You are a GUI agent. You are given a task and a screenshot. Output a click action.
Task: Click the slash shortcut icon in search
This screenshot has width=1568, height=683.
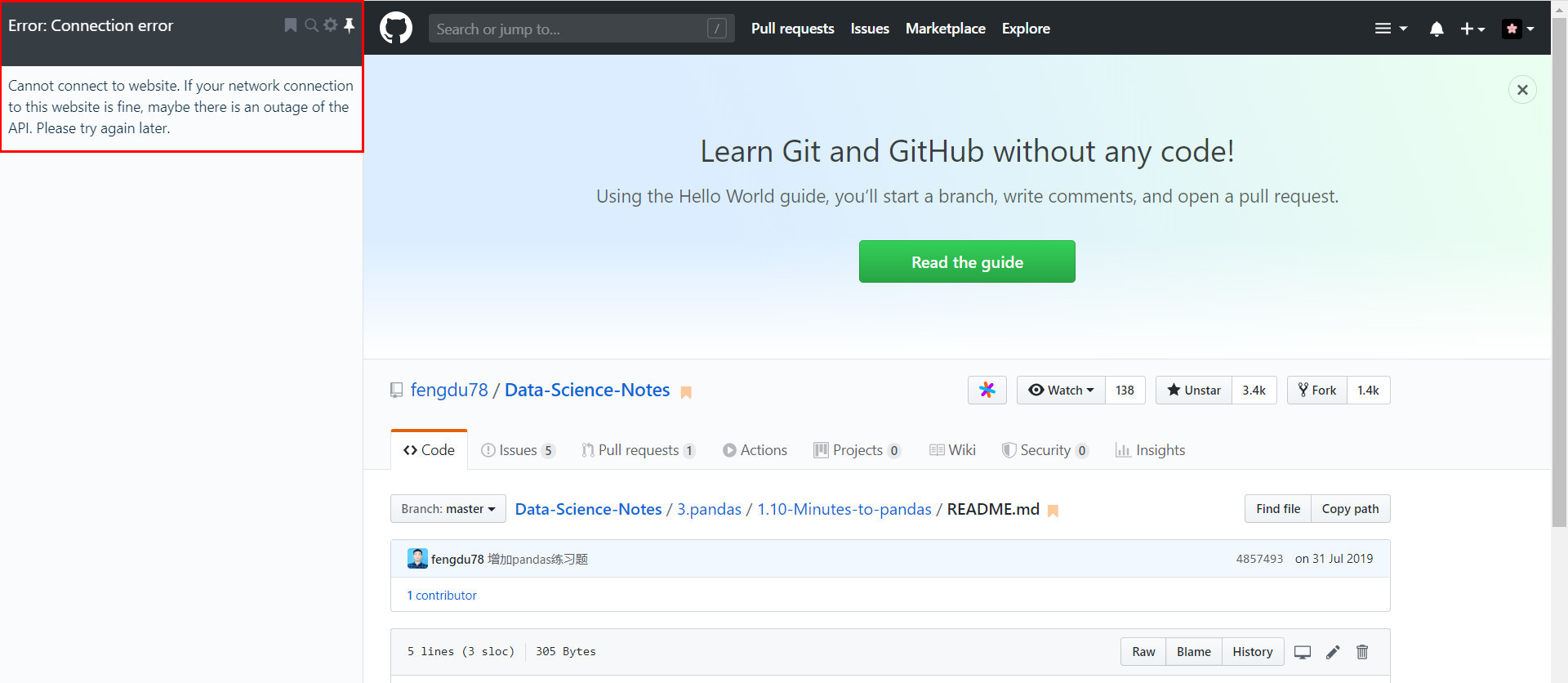pos(716,29)
